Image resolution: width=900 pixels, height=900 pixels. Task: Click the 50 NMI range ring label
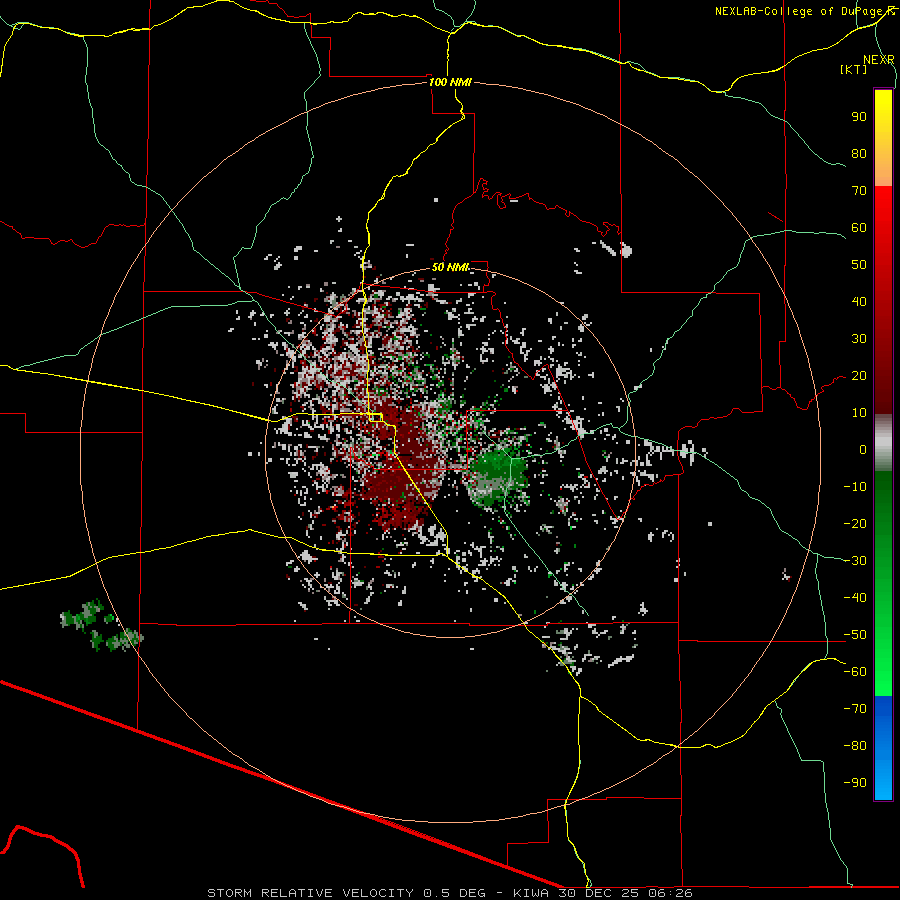[x=450, y=267]
